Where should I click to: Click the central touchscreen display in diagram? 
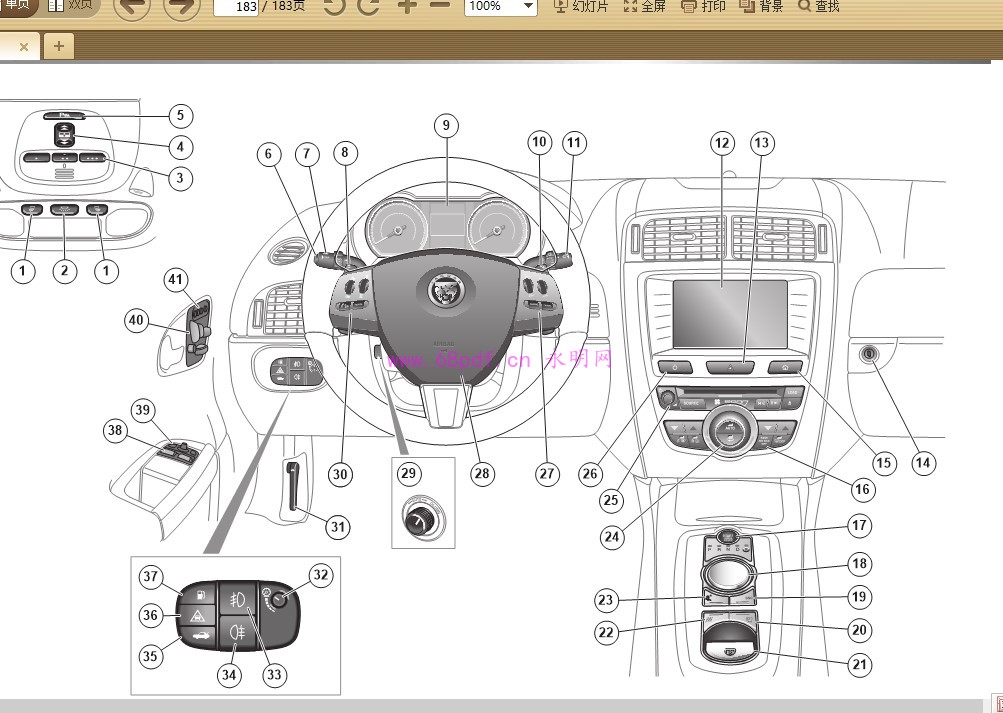tap(730, 314)
